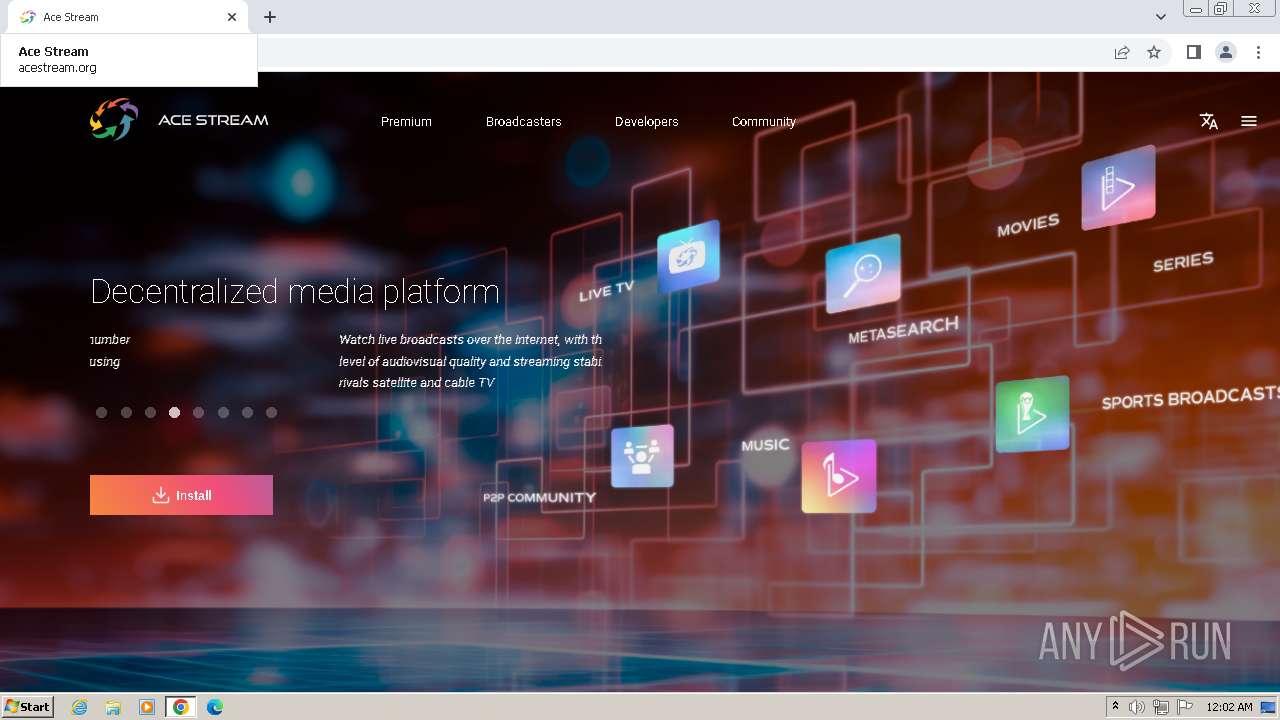This screenshot has width=1280, height=720.
Task: Click the show desktop button
Action: pos(1269,707)
